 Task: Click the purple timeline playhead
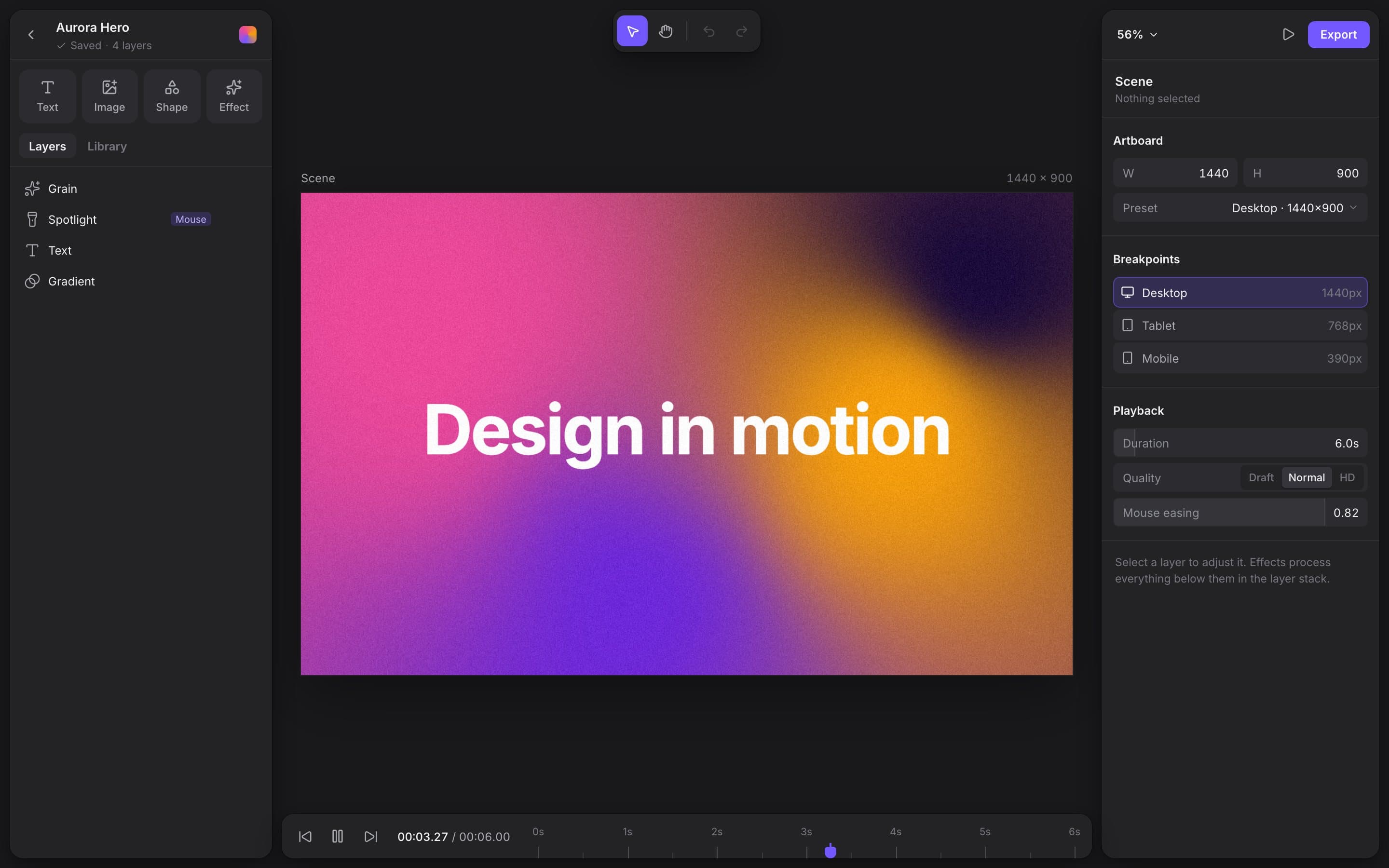[x=831, y=851]
